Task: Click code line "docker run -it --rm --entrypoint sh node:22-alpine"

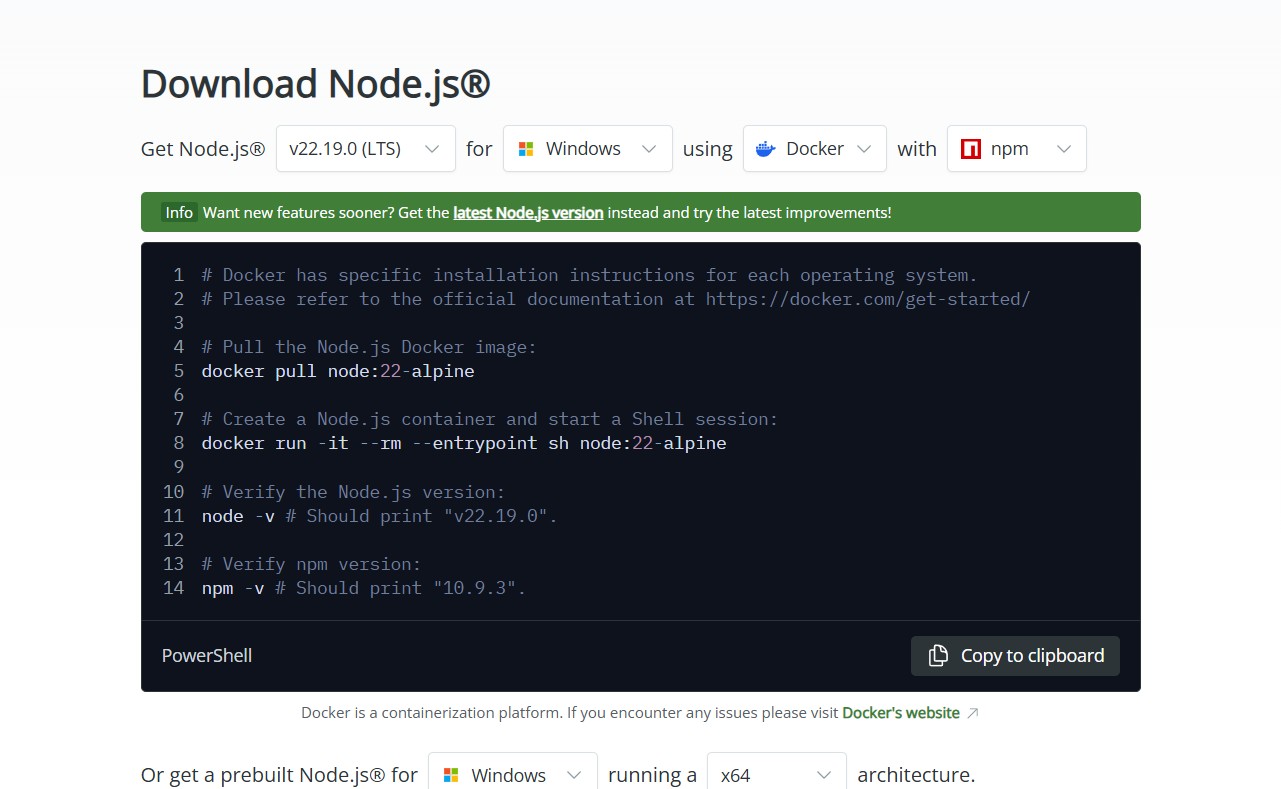Action: click(x=464, y=443)
